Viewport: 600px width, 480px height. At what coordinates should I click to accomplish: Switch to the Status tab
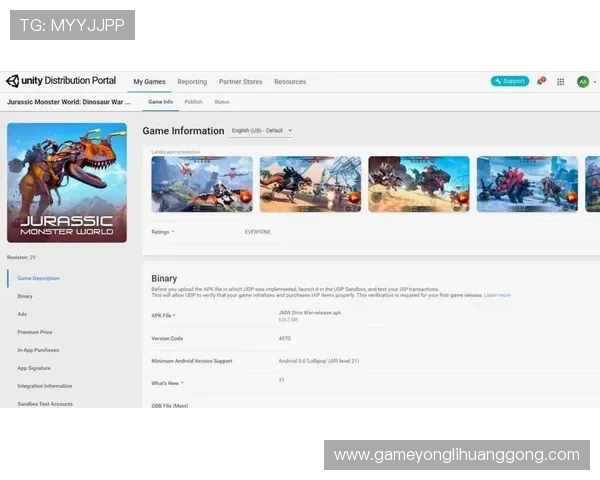click(221, 102)
